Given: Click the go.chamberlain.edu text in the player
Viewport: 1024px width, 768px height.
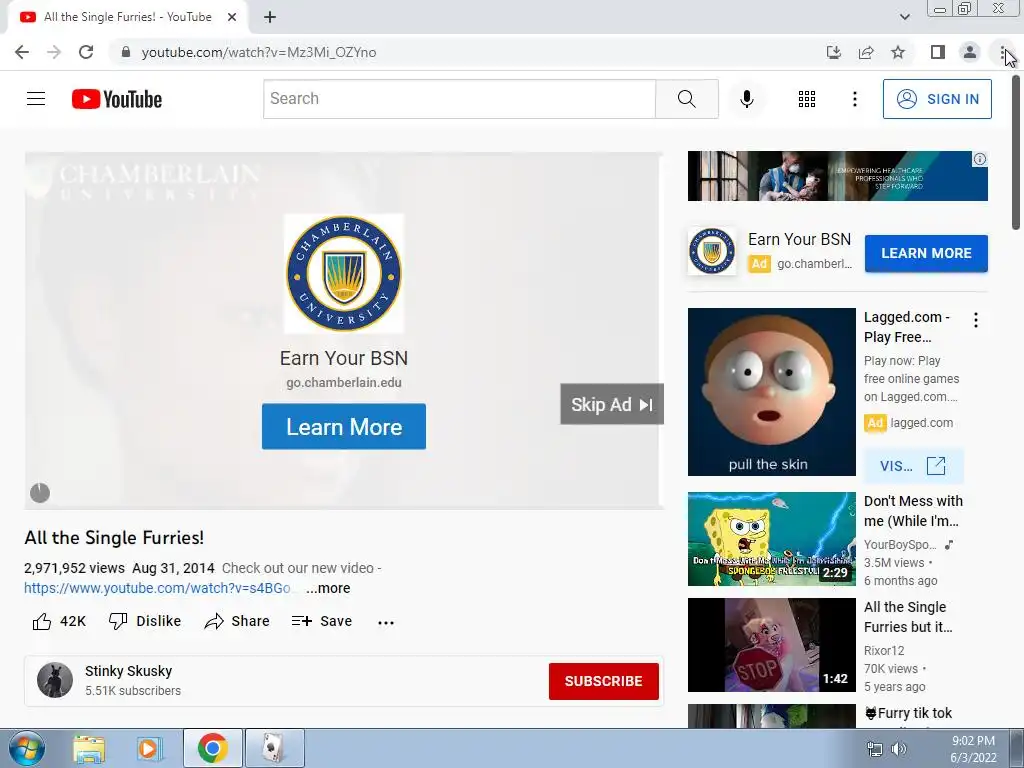Looking at the screenshot, I should (x=344, y=383).
